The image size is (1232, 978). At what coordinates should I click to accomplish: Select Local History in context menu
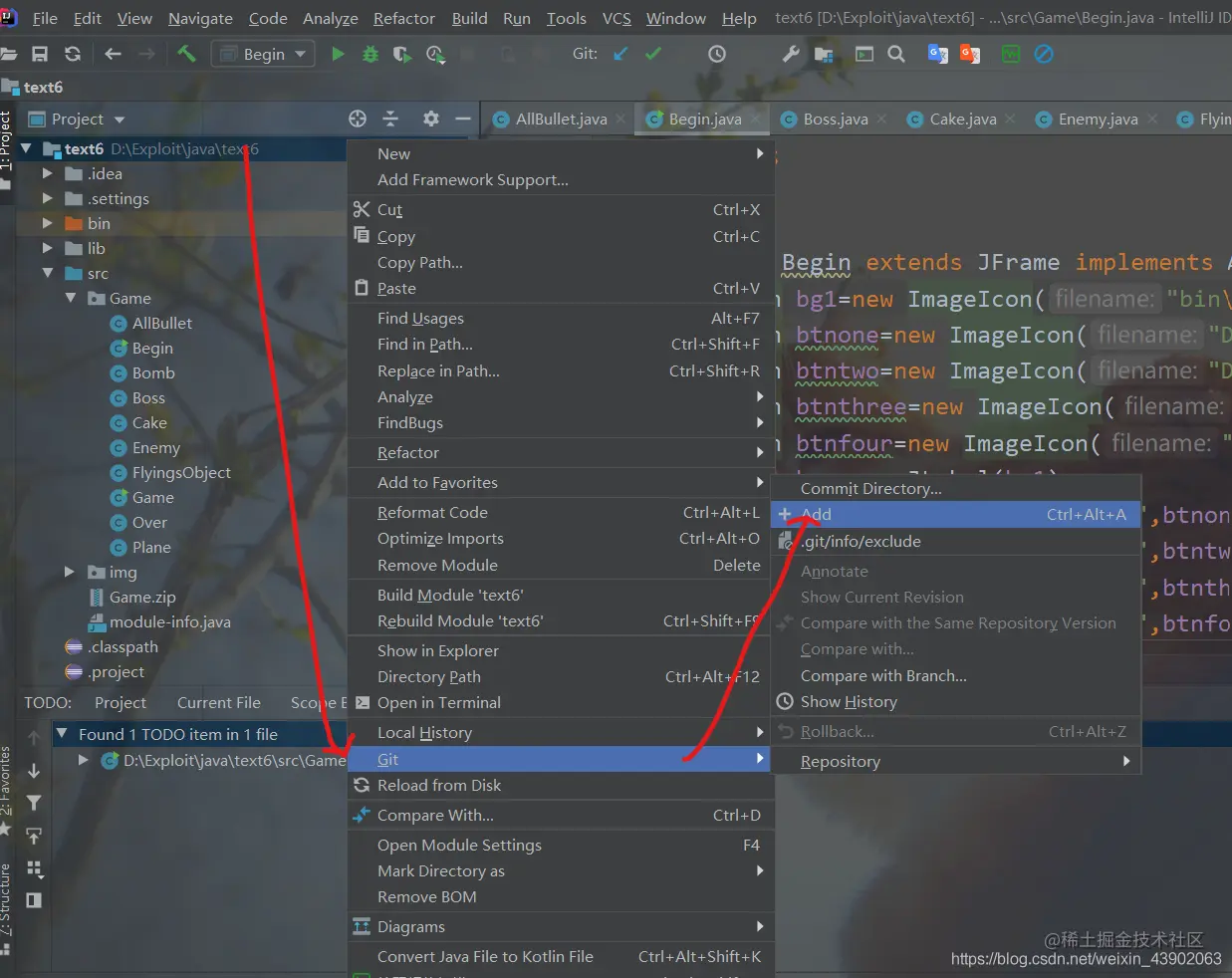pyautogui.click(x=560, y=732)
